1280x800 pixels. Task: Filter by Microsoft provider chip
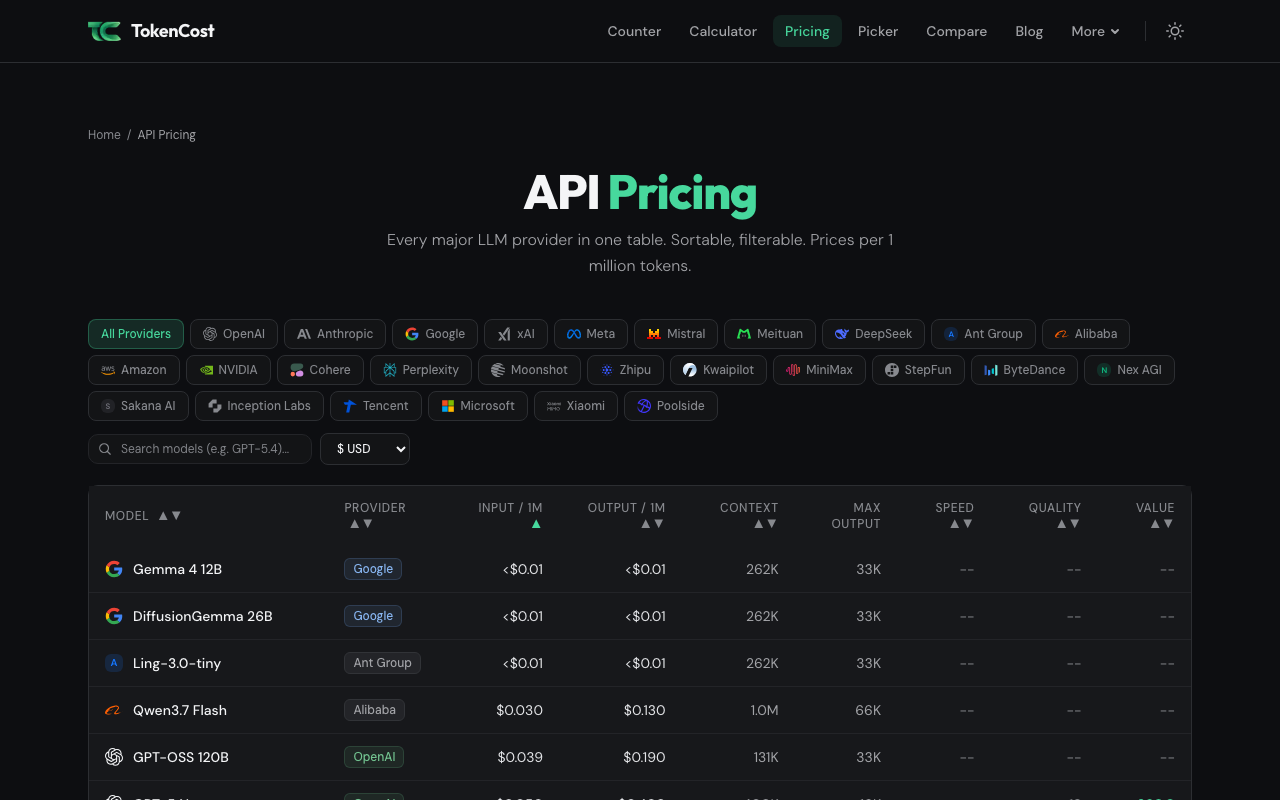pyautogui.click(x=478, y=406)
